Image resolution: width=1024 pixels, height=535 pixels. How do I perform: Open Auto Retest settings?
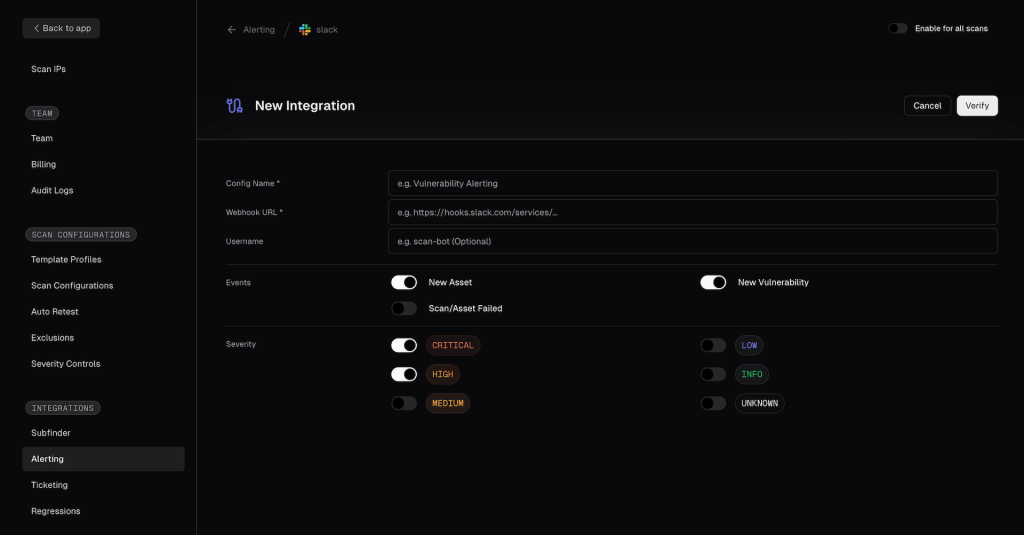pyautogui.click(x=55, y=312)
